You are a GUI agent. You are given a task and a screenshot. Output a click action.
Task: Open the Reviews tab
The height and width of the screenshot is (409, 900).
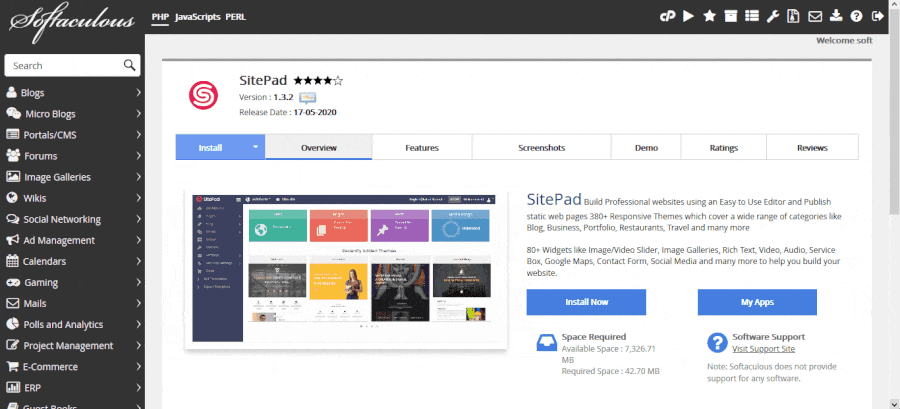(812, 147)
